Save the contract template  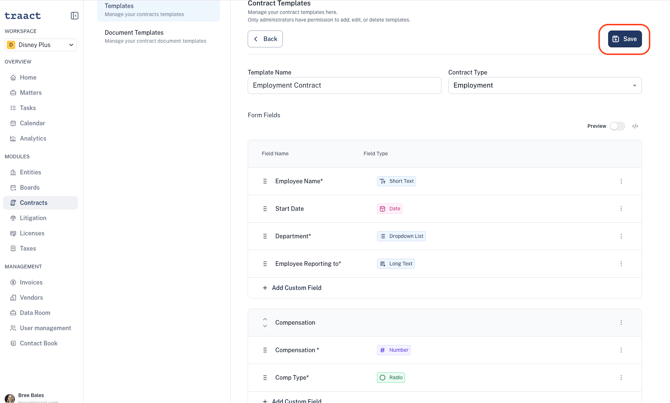coord(625,39)
